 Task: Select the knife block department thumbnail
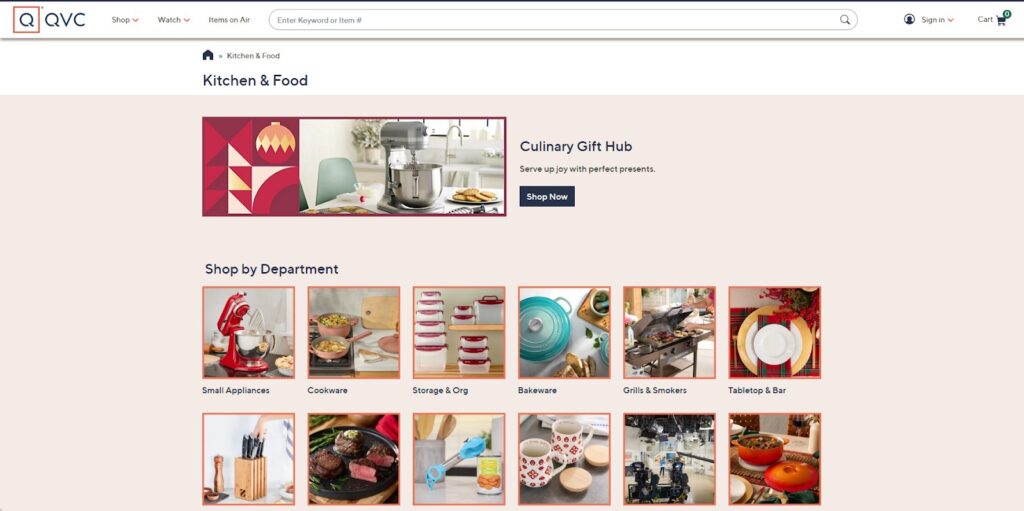249,459
